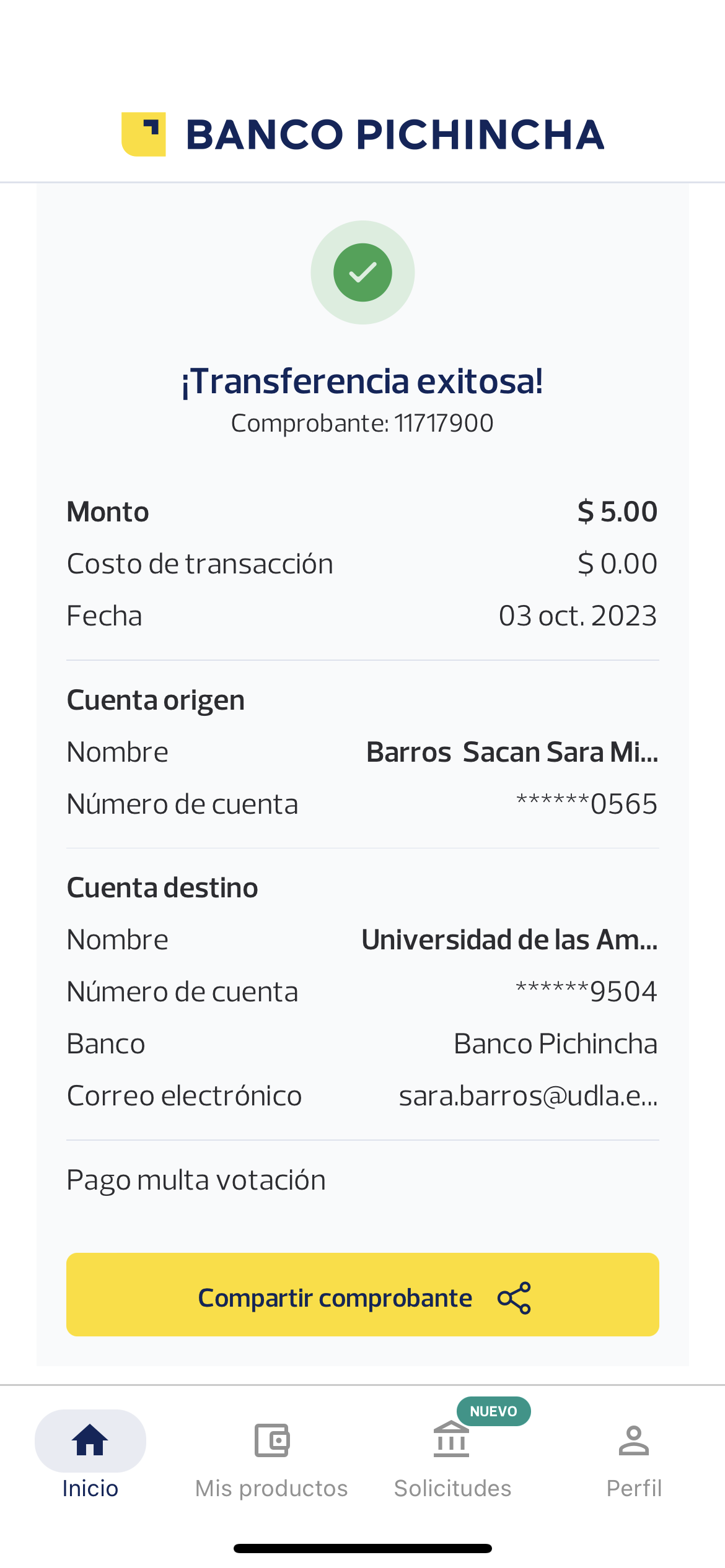Tap the truncated email sara.barros@udla.e...
This screenshot has width=725, height=1568.
pyautogui.click(x=528, y=1096)
